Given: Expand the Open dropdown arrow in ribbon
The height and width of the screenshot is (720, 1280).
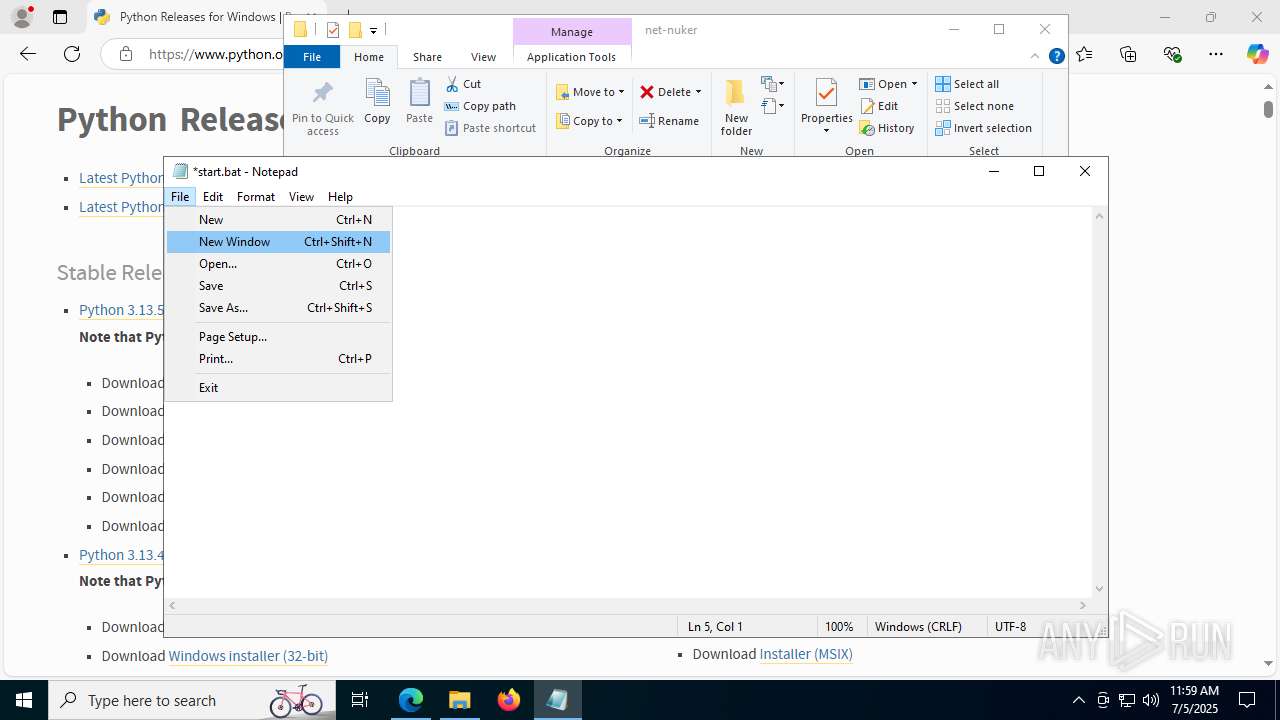Looking at the screenshot, I should [914, 84].
